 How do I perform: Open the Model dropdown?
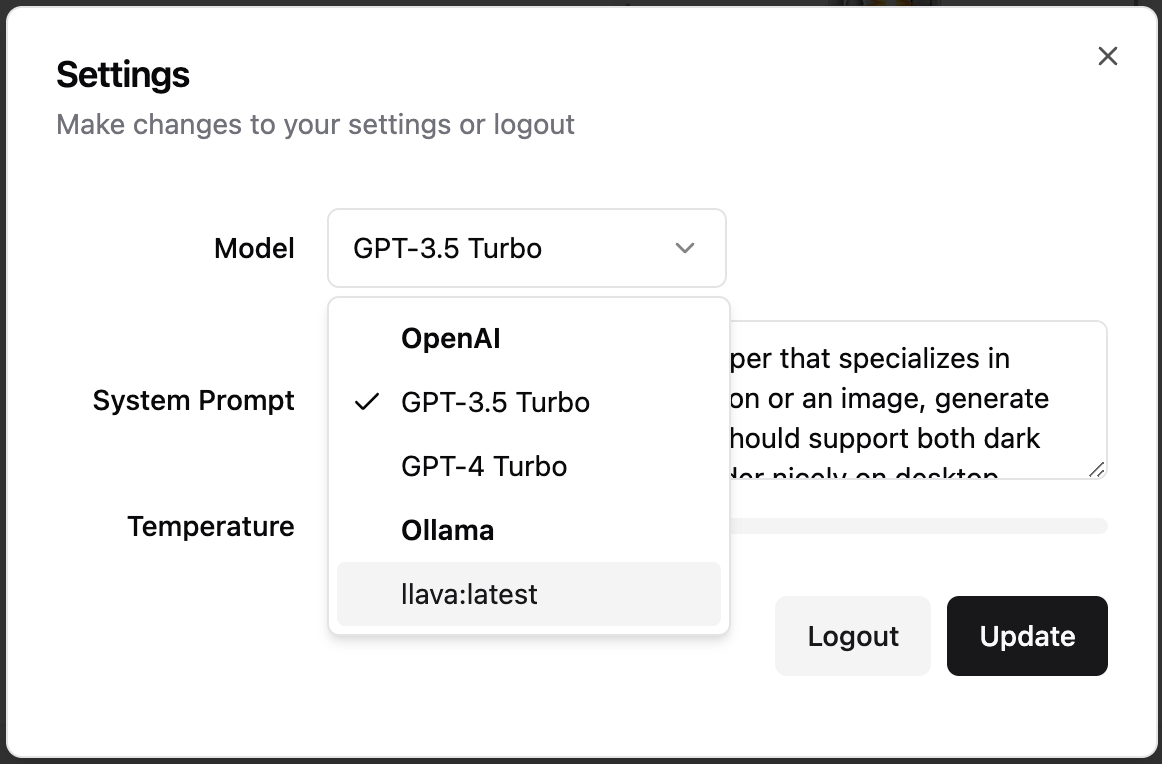[x=527, y=248]
